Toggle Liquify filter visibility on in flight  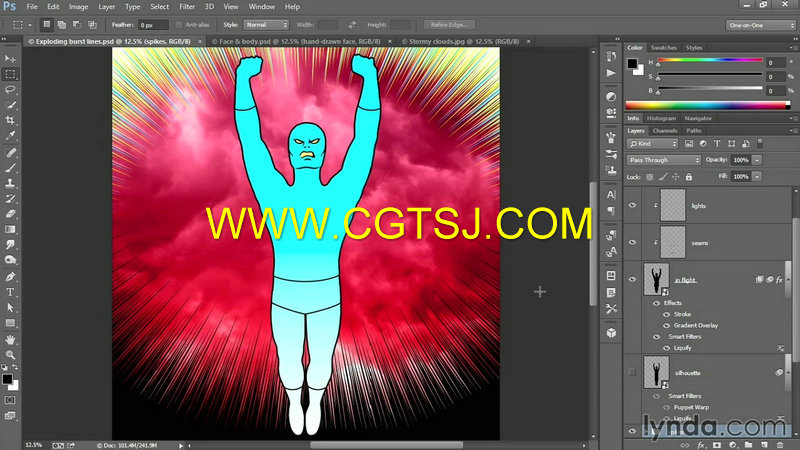point(666,348)
